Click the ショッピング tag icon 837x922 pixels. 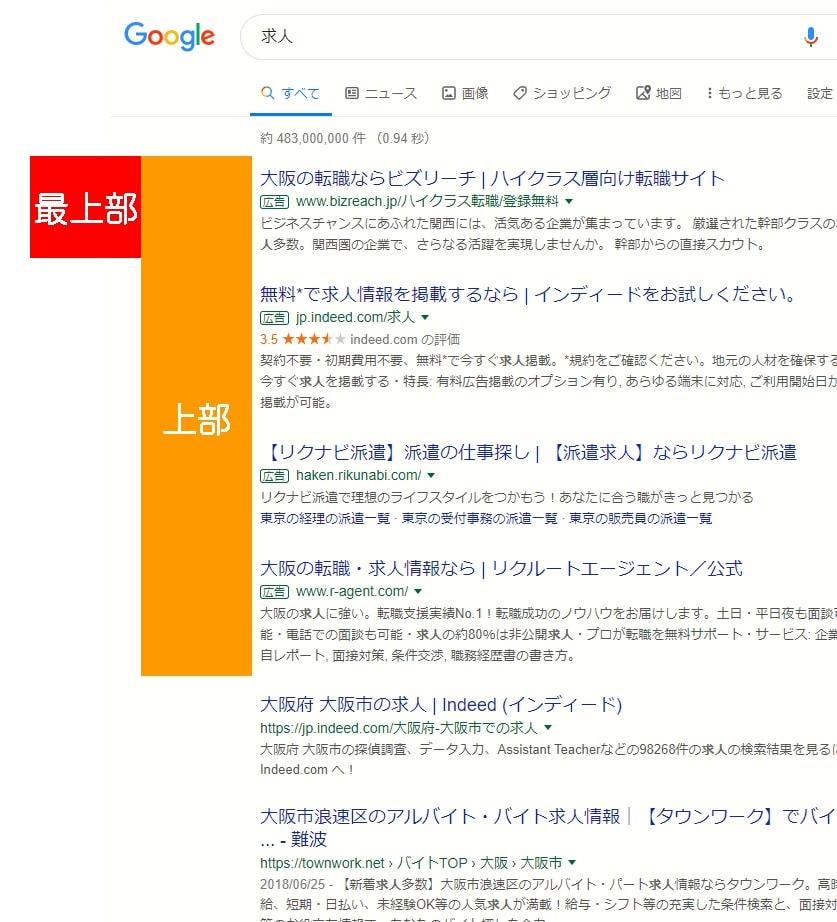(x=520, y=93)
